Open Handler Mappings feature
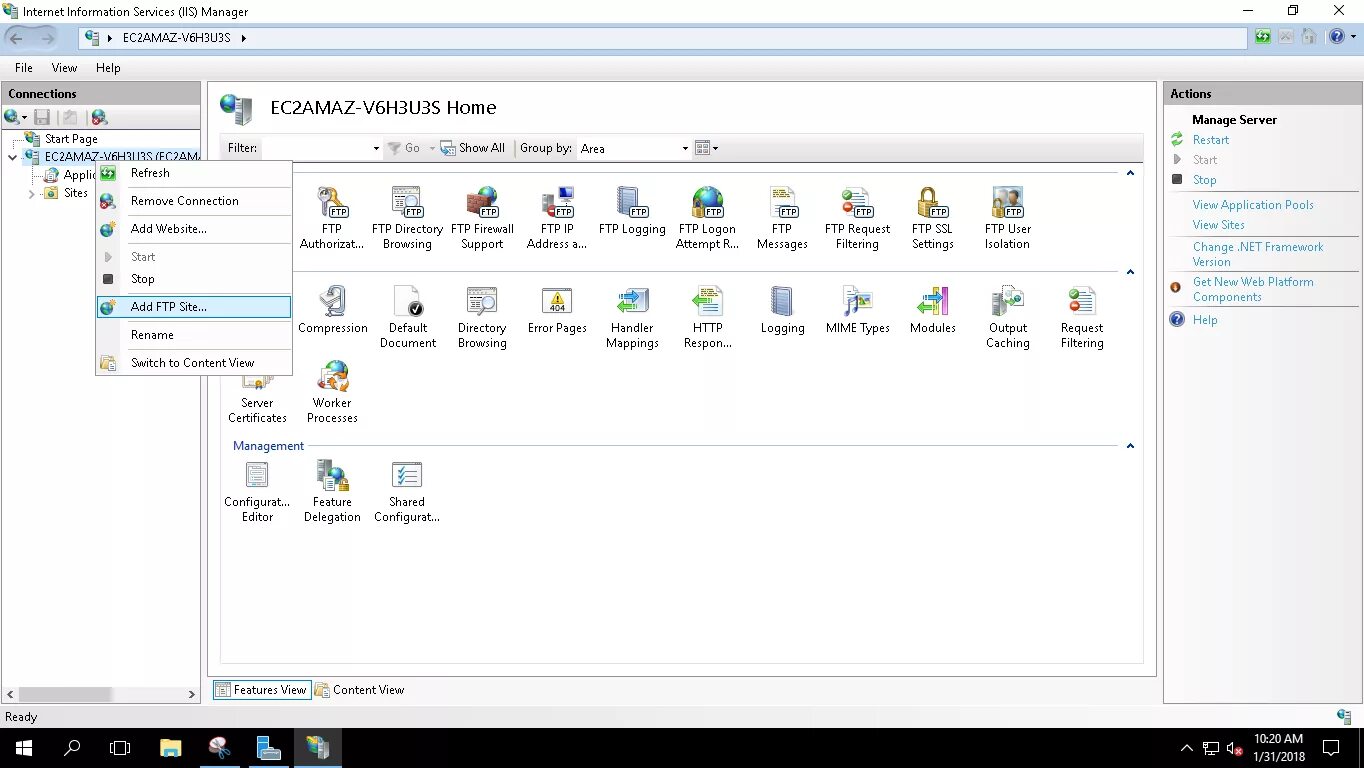Image resolution: width=1364 pixels, height=768 pixels. (x=632, y=317)
